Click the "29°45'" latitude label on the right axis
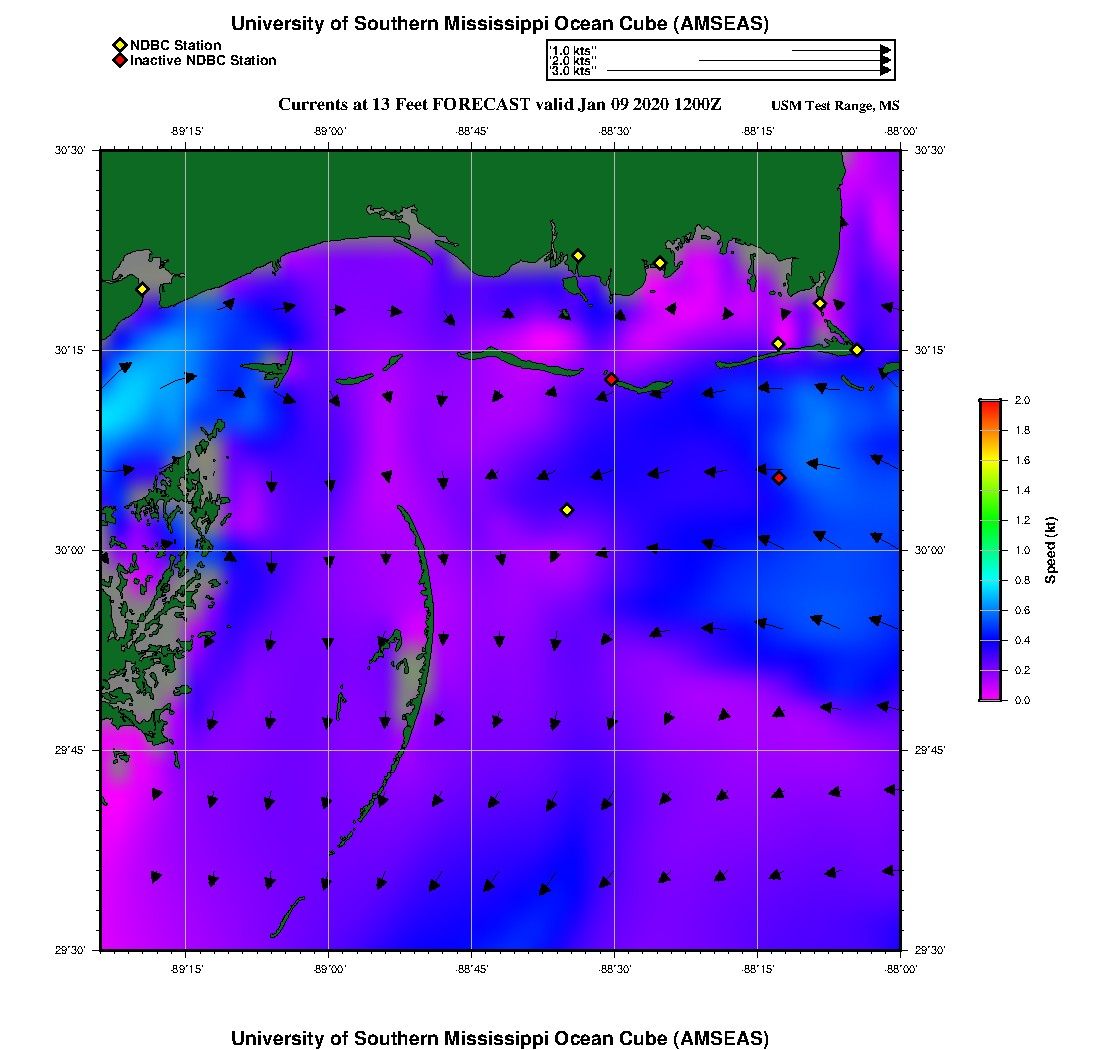This screenshot has height=1050, width=1100. (x=930, y=750)
